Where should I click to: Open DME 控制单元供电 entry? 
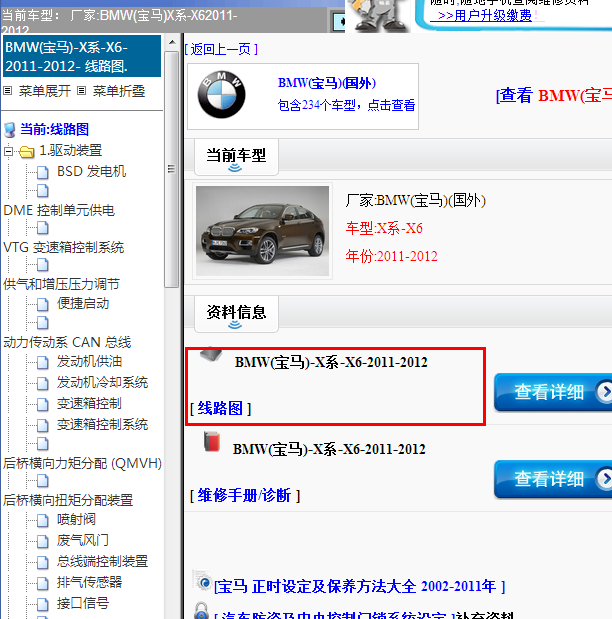coord(59,210)
